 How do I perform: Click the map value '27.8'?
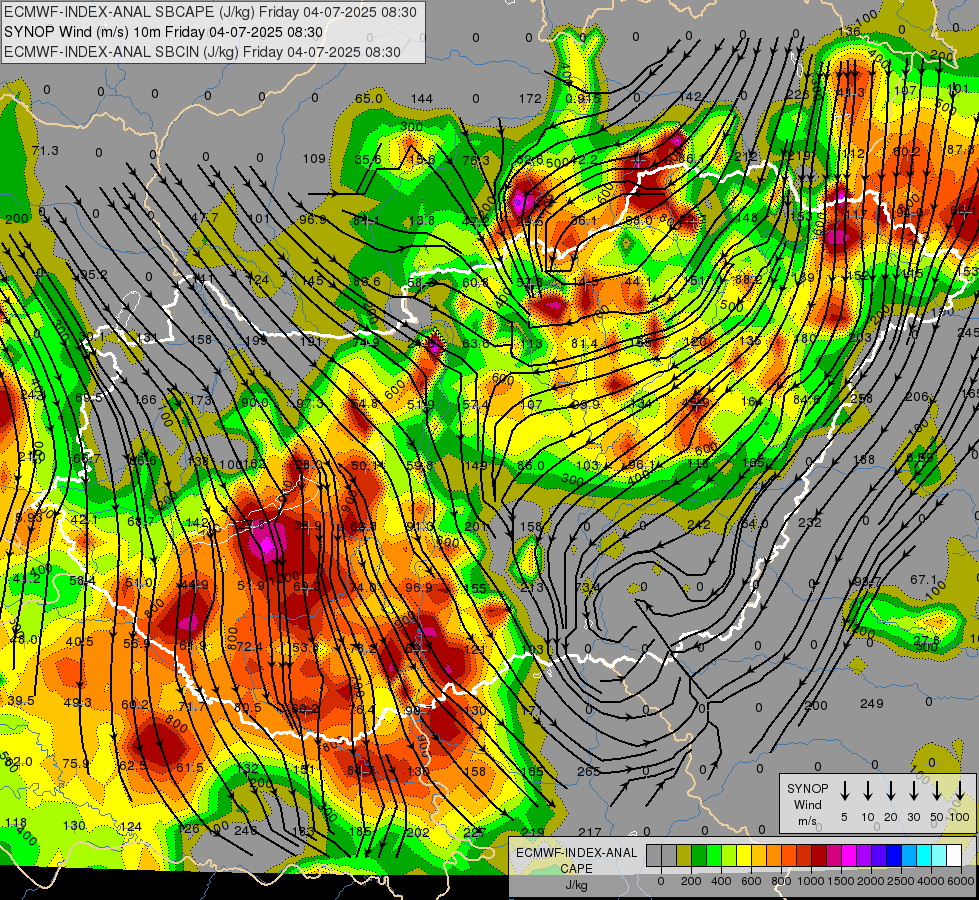[926, 640]
